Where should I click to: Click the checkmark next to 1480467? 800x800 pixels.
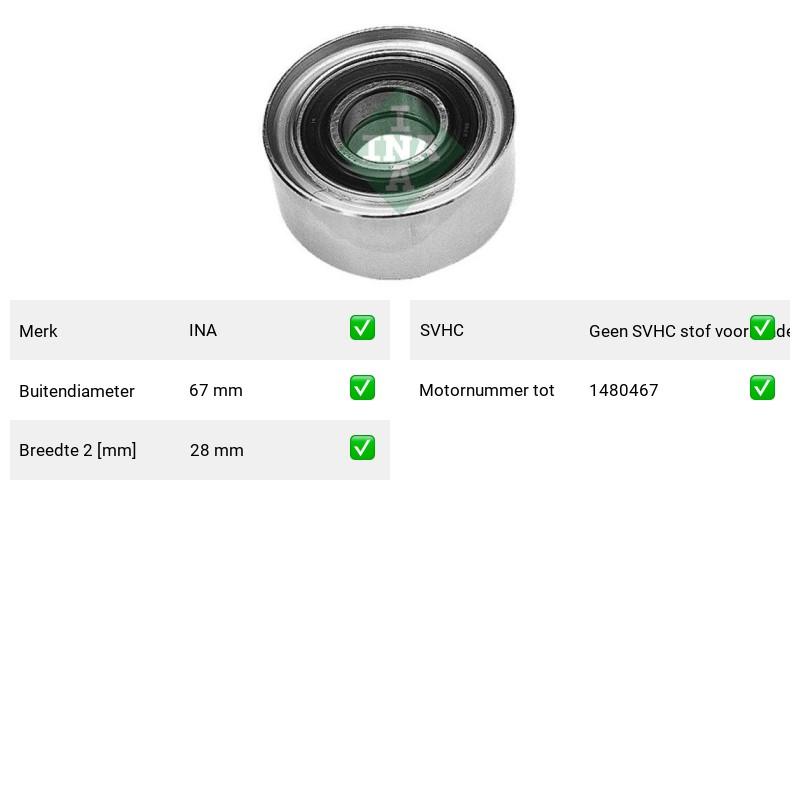(x=762, y=388)
